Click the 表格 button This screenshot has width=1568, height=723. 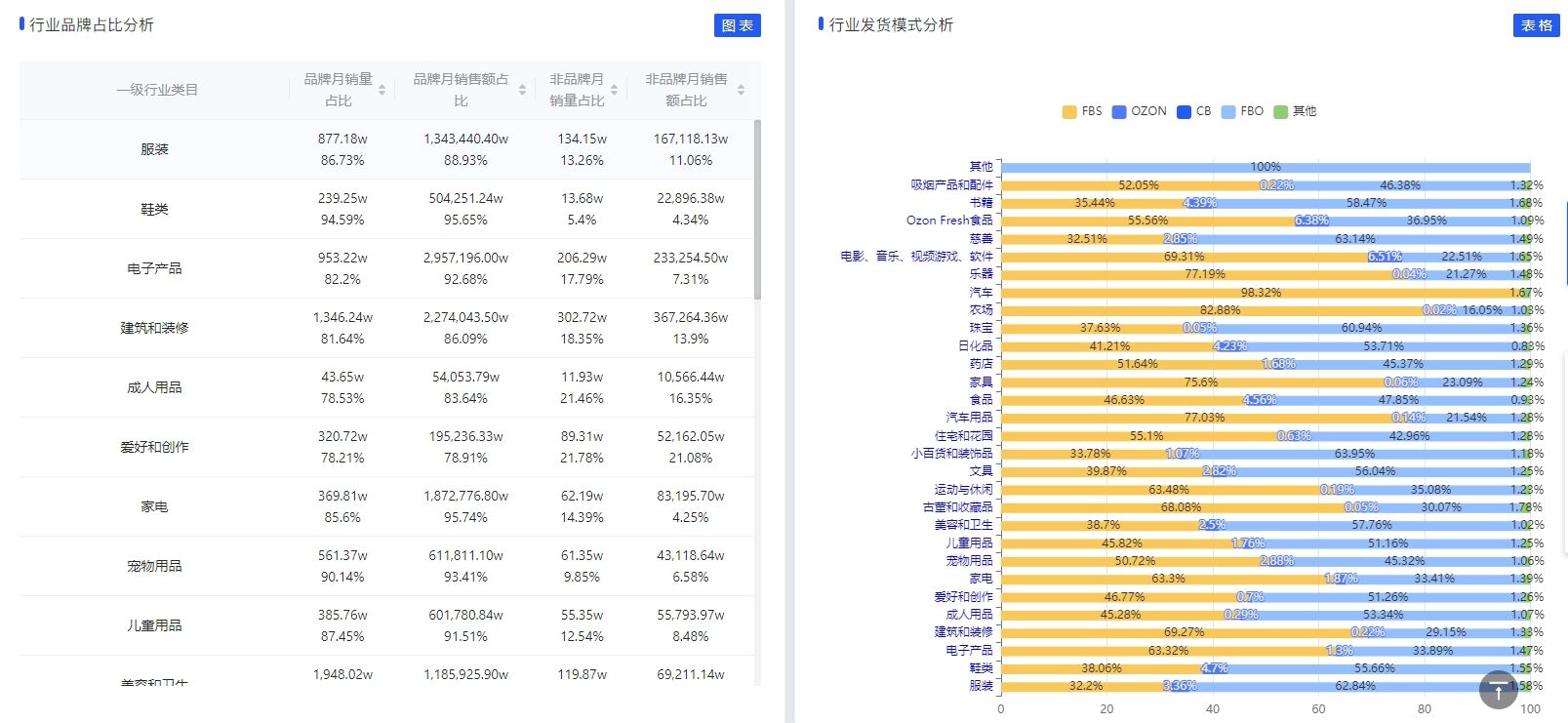(x=1536, y=25)
